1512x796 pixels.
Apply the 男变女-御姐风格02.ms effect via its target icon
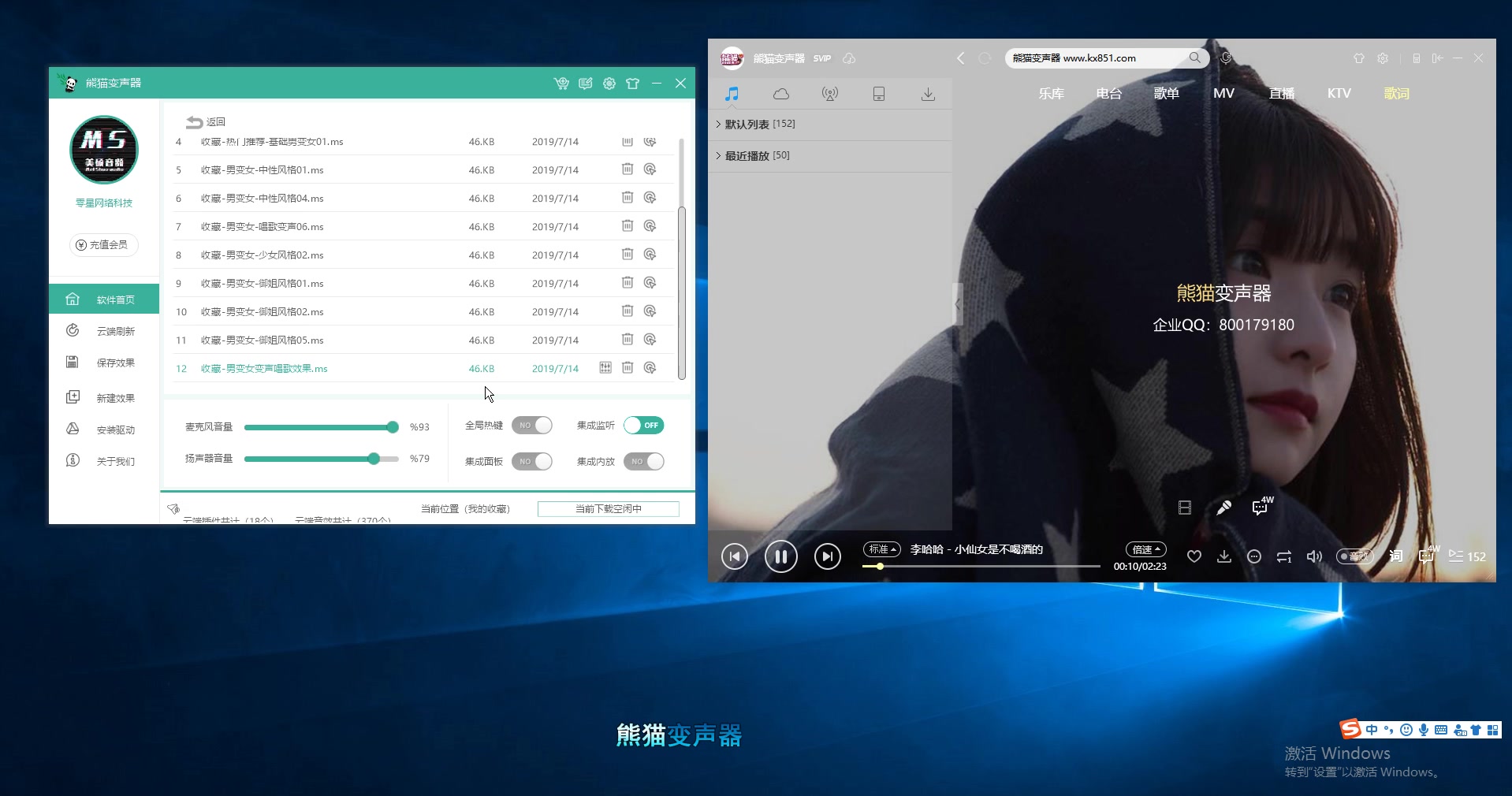(x=650, y=311)
